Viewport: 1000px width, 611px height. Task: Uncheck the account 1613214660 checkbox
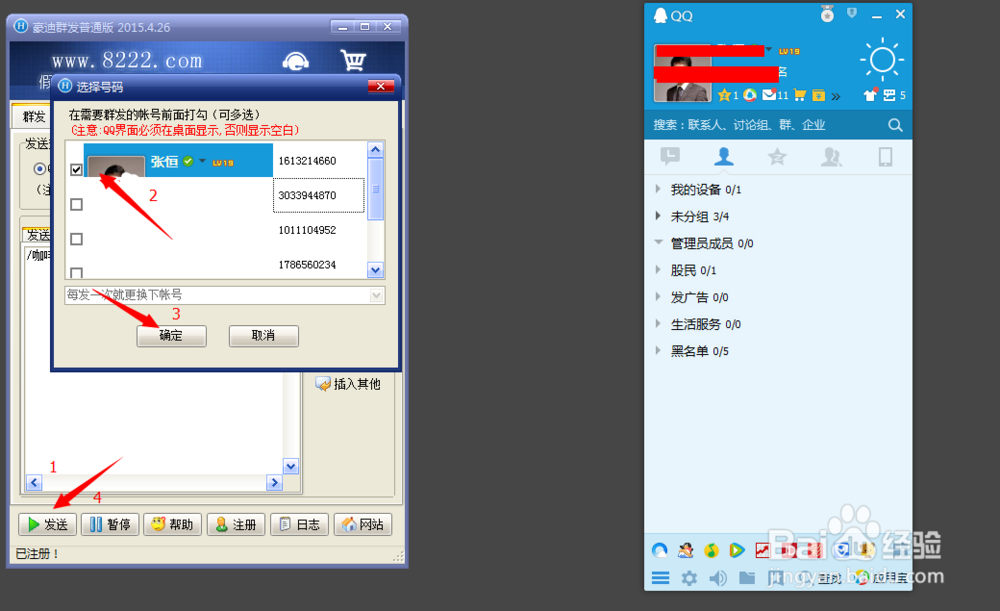click(x=77, y=170)
